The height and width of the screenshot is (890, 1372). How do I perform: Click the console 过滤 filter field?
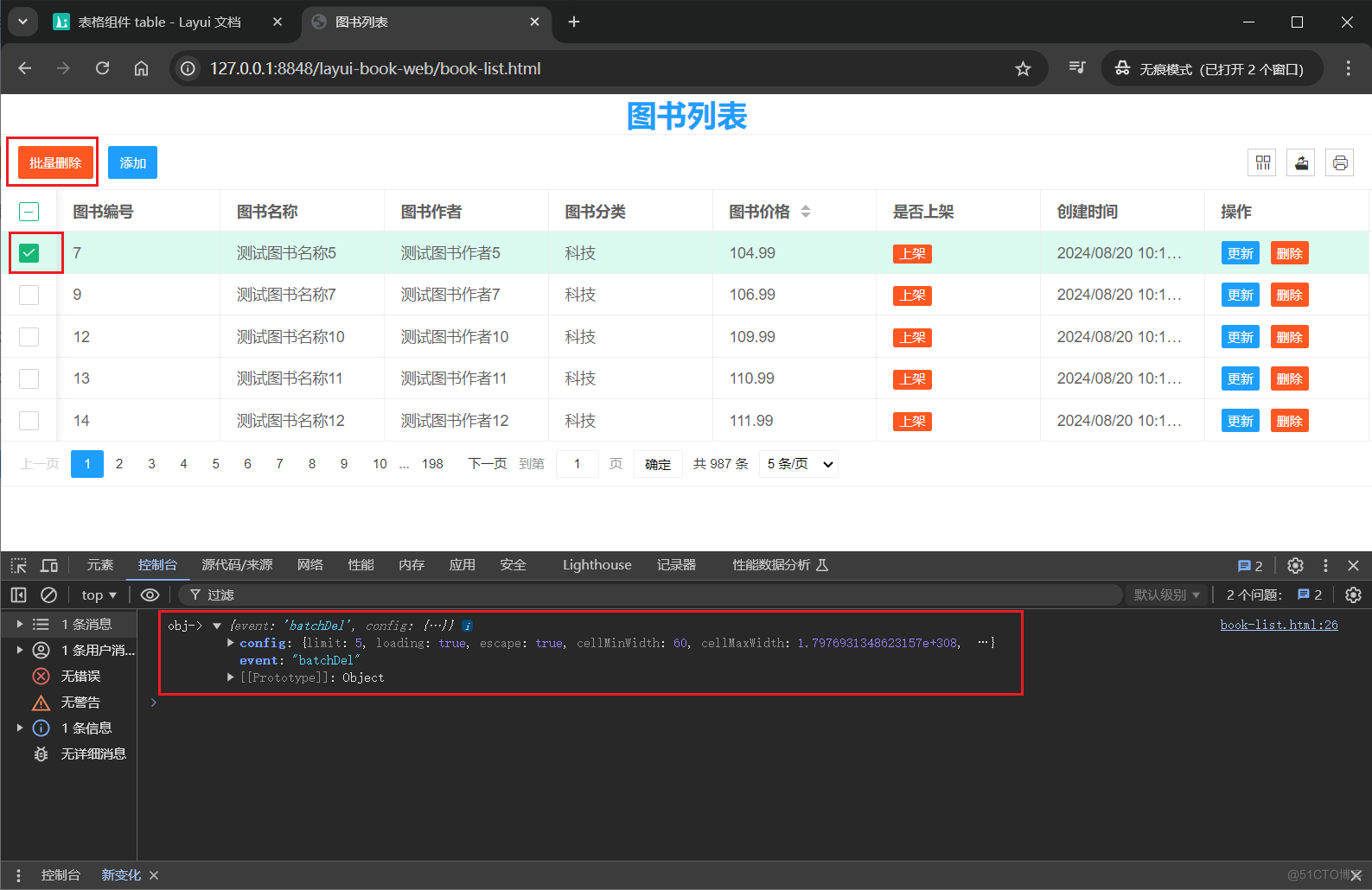click(650, 594)
